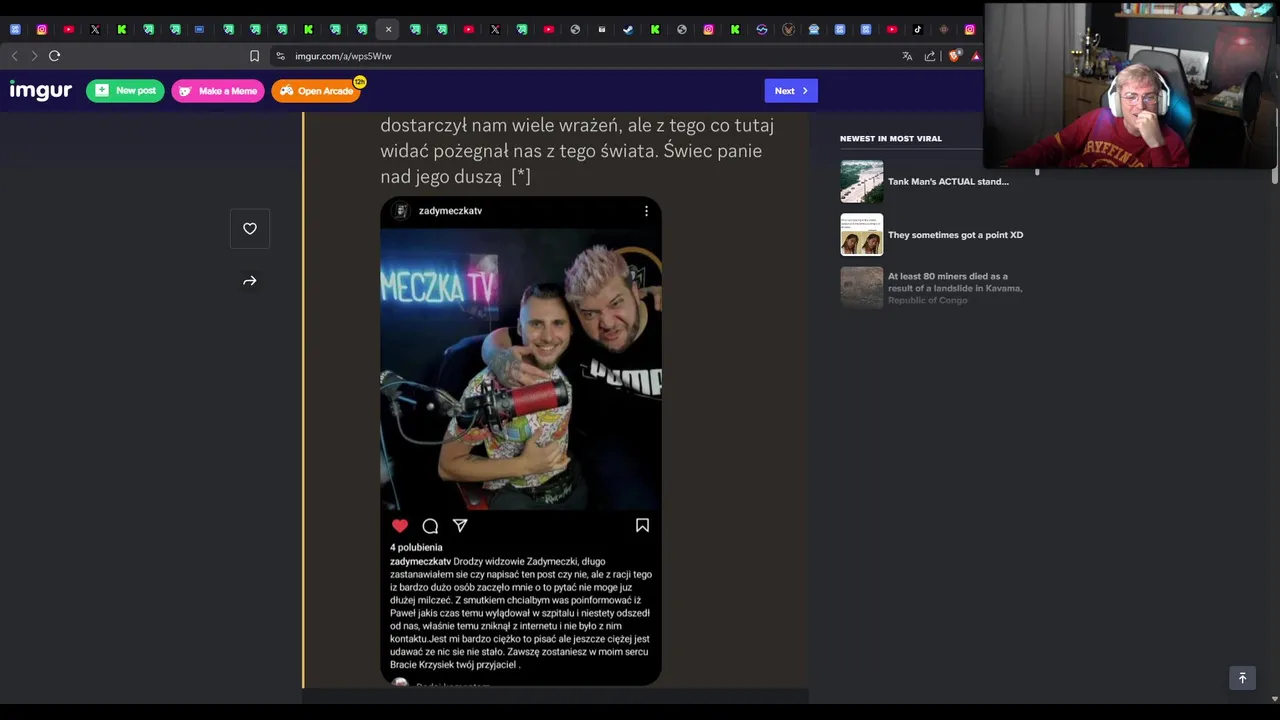The image size is (1280, 720).
Task: Open 'They sometimes got a point XD' title
Action: coord(955,235)
